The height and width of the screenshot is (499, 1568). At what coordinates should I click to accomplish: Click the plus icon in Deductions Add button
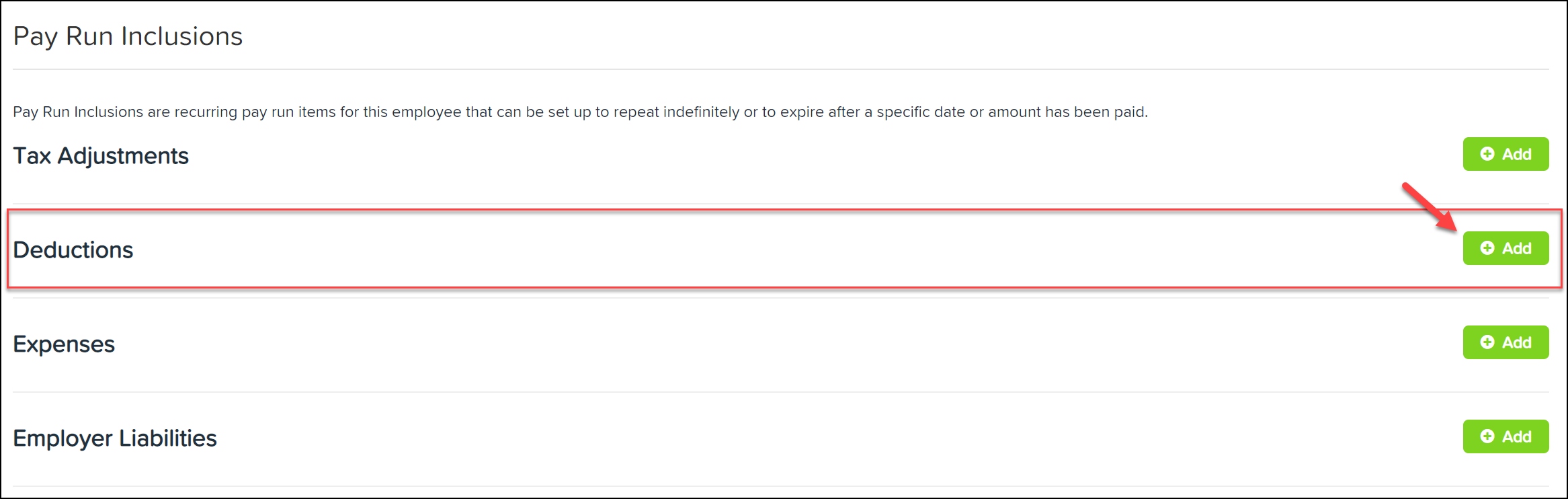1487,248
